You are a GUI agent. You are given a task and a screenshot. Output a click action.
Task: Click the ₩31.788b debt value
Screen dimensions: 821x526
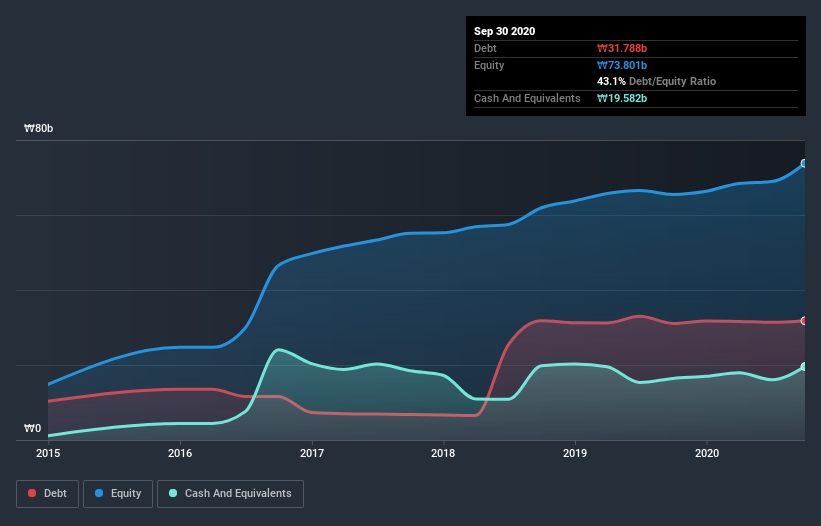click(x=622, y=48)
